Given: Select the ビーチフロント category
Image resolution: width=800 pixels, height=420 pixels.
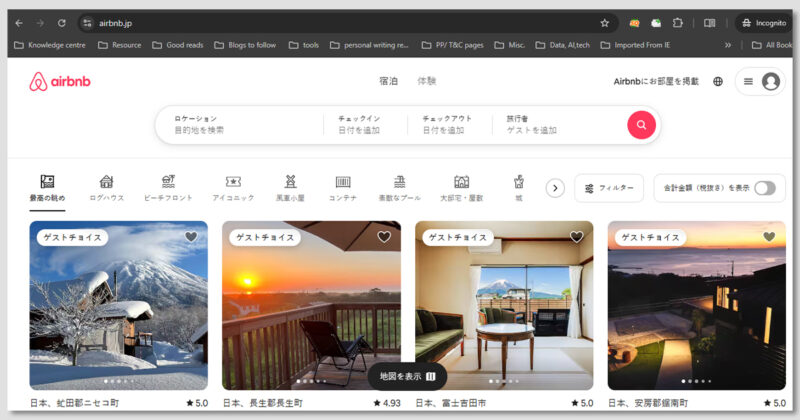Looking at the screenshot, I should click(168, 188).
